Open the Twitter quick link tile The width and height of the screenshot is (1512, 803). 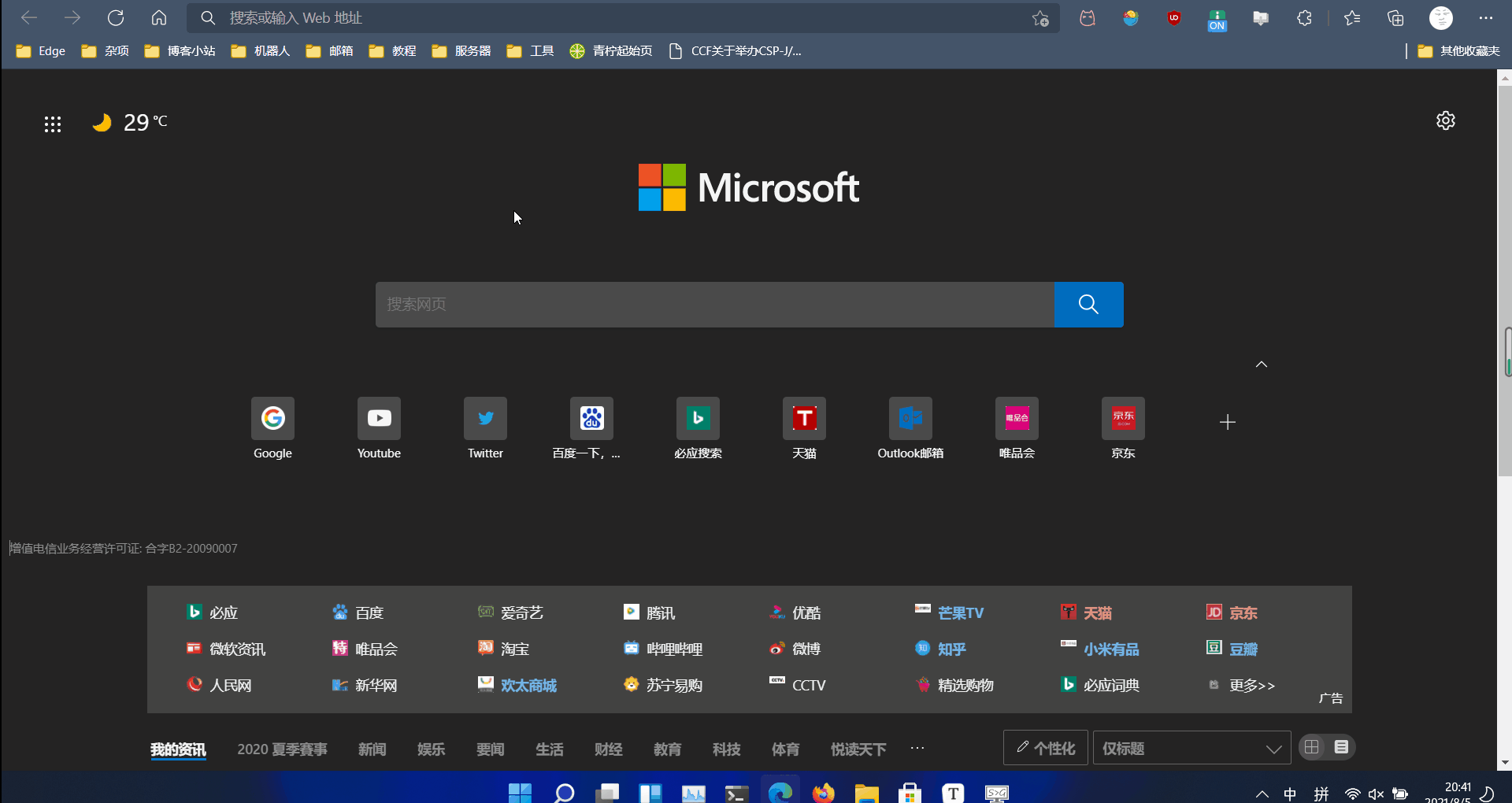click(485, 419)
